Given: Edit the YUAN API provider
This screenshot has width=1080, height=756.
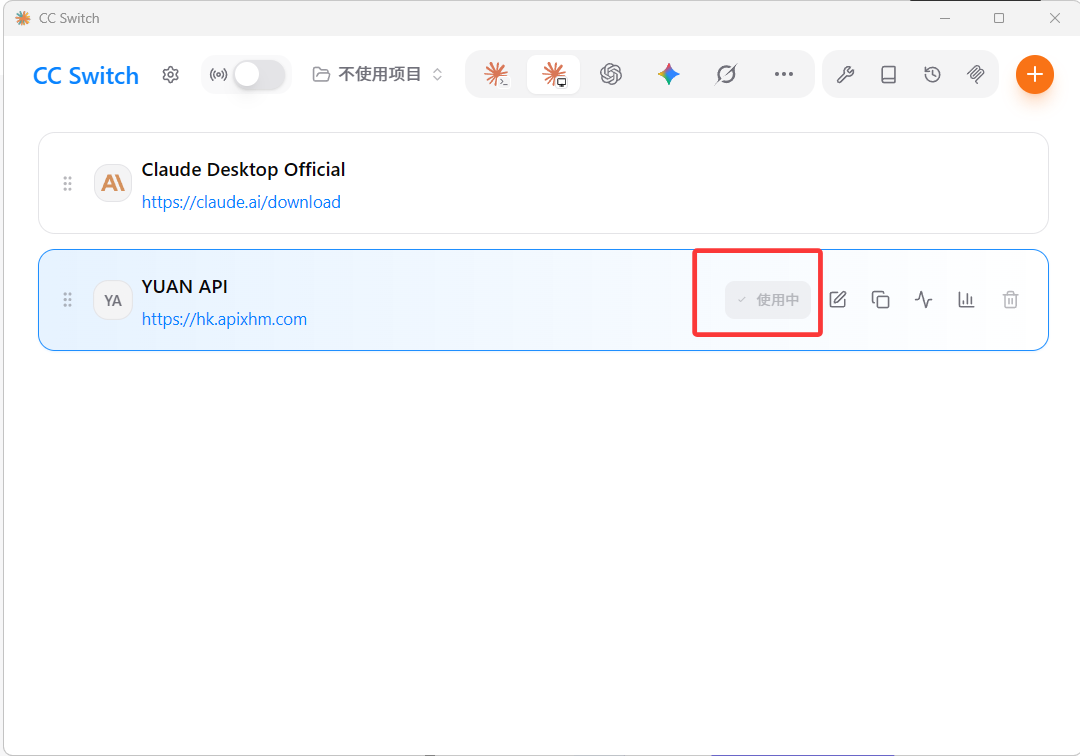Looking at the screenshot, I should 838,300.
